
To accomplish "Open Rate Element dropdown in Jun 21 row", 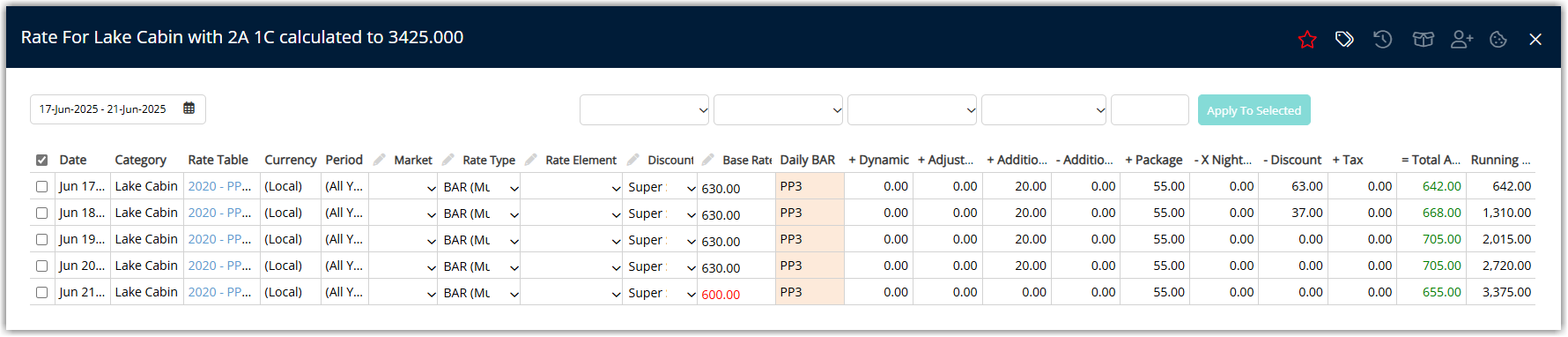I will (x=572, y=293).
